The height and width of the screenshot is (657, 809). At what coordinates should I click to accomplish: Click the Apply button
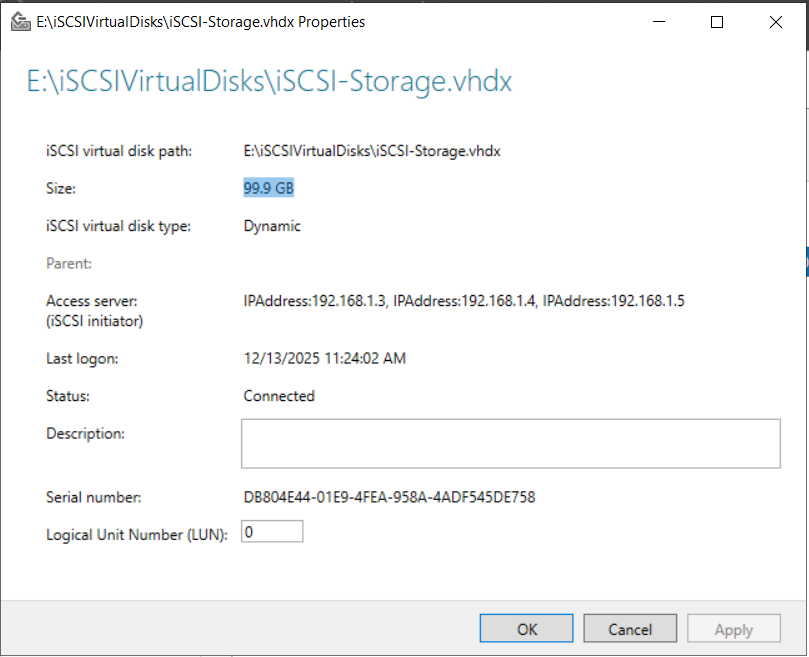[x=733, y=629]
